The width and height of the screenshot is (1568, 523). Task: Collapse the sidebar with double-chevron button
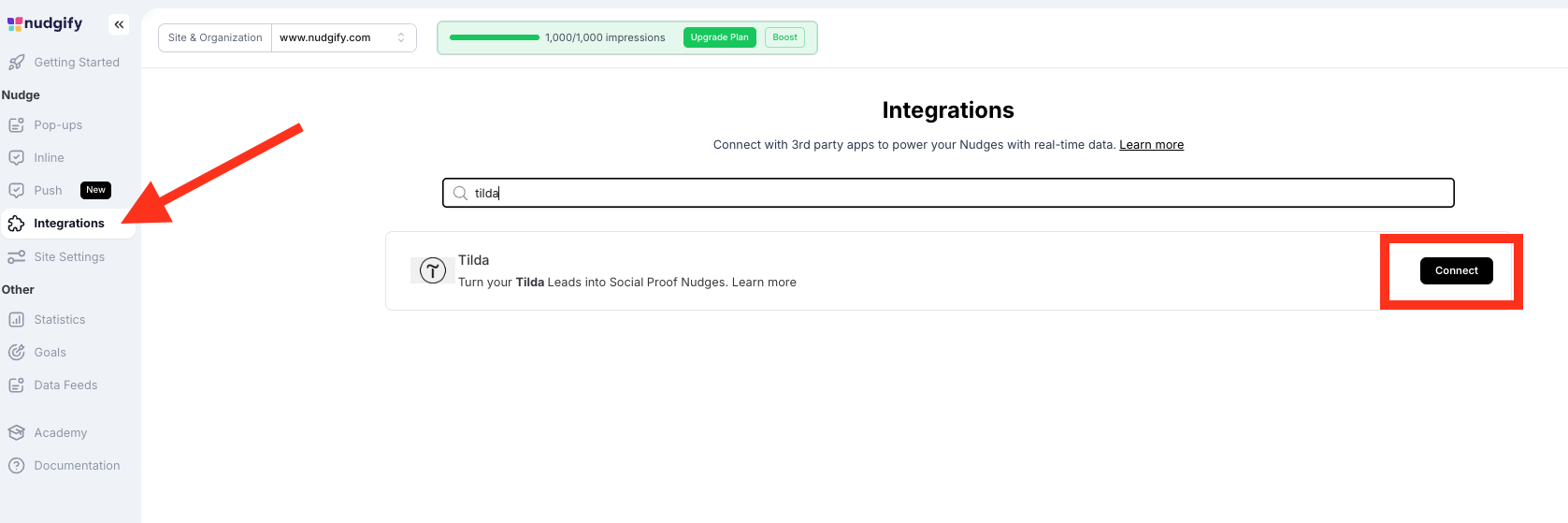(x=119, y=24)
